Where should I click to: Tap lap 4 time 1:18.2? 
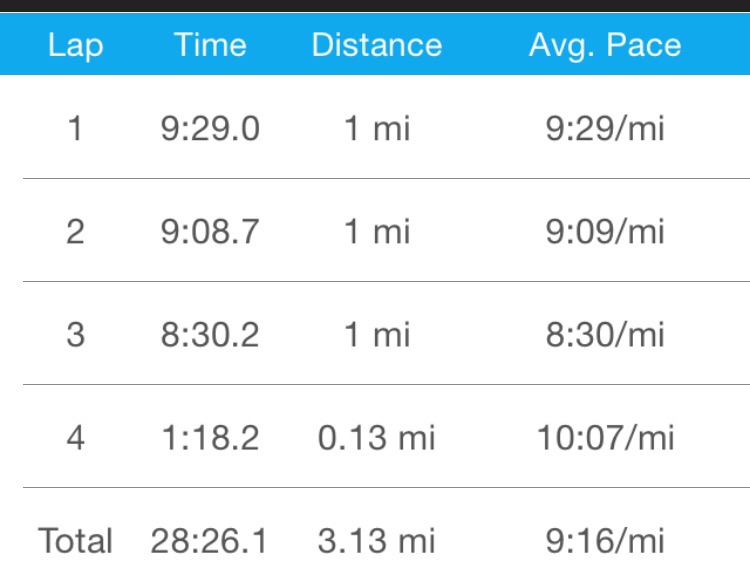[210, 438]
